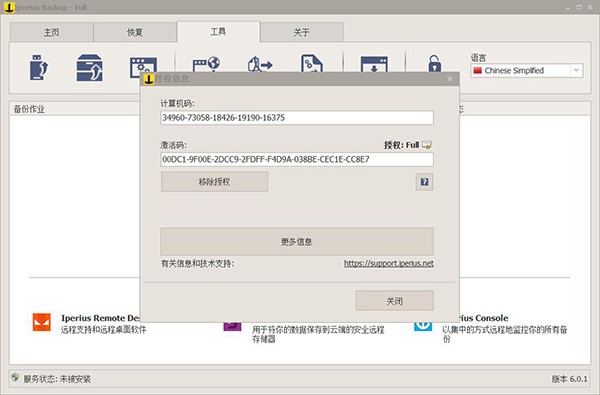Click the download window icon
Viewport: 600px width, 395px height.
pos(374,64)
